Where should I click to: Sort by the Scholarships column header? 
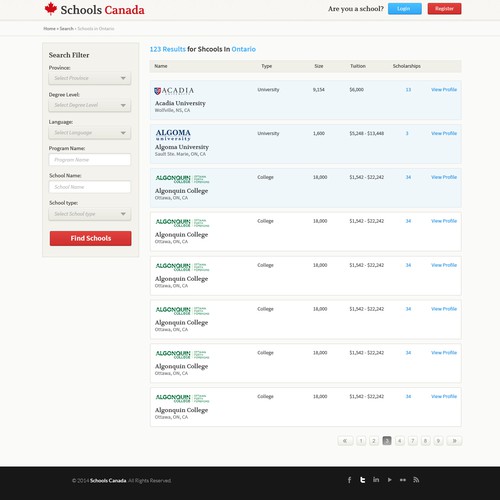click(407, 66)
